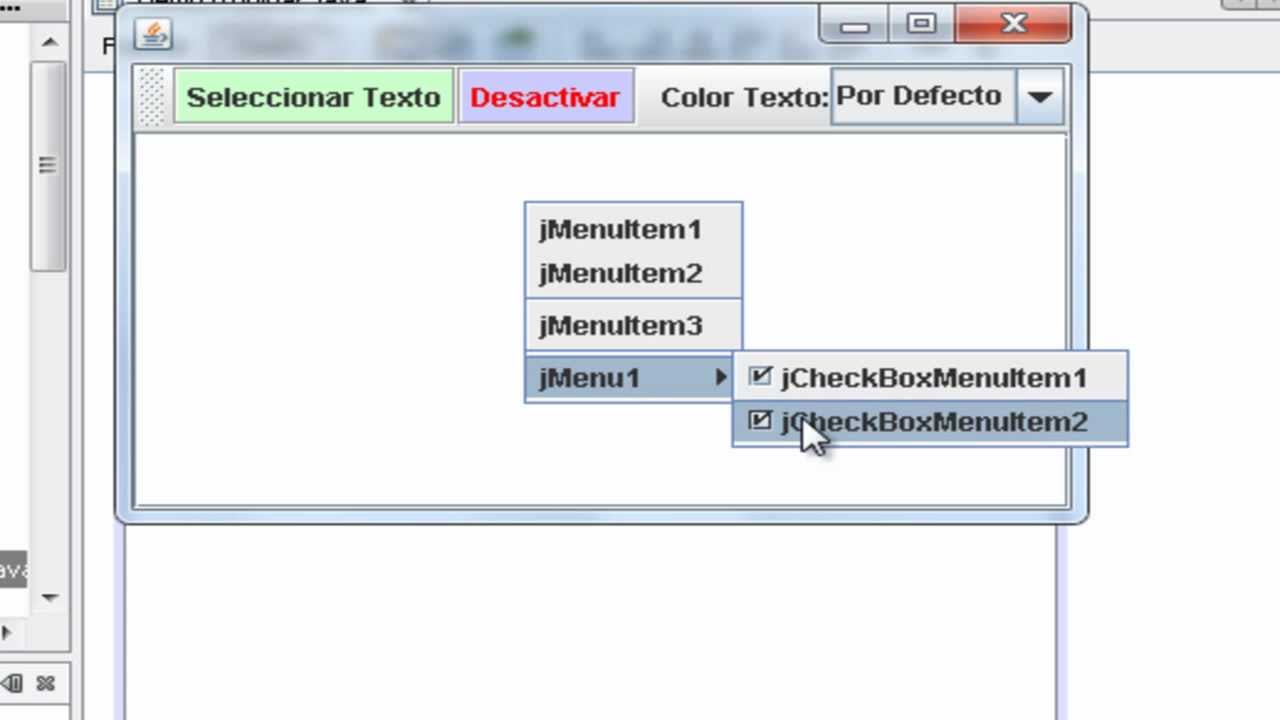
Task: Select jMenuItem1 from the popup menu
Action: coord(620,229)
